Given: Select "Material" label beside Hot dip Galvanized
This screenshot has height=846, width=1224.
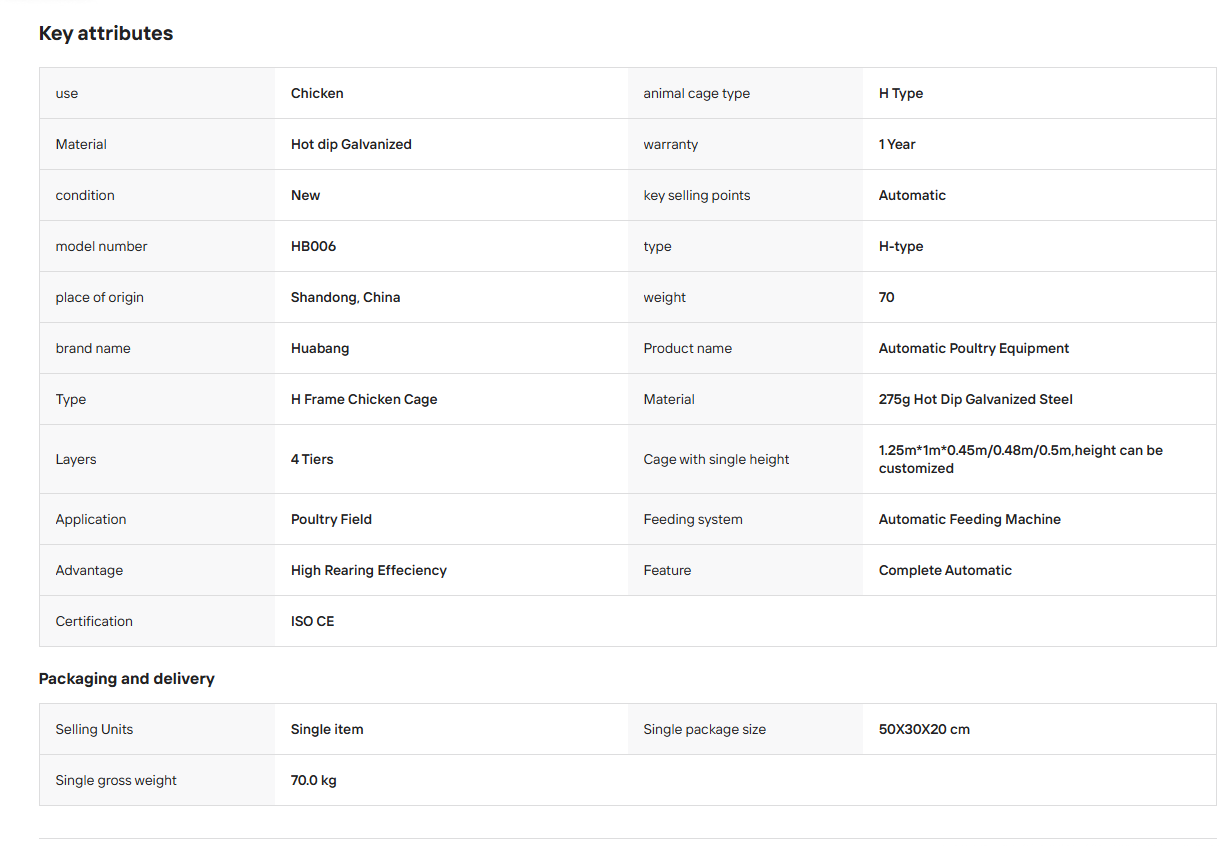Looking at the screenshot, I should [81, 144].
